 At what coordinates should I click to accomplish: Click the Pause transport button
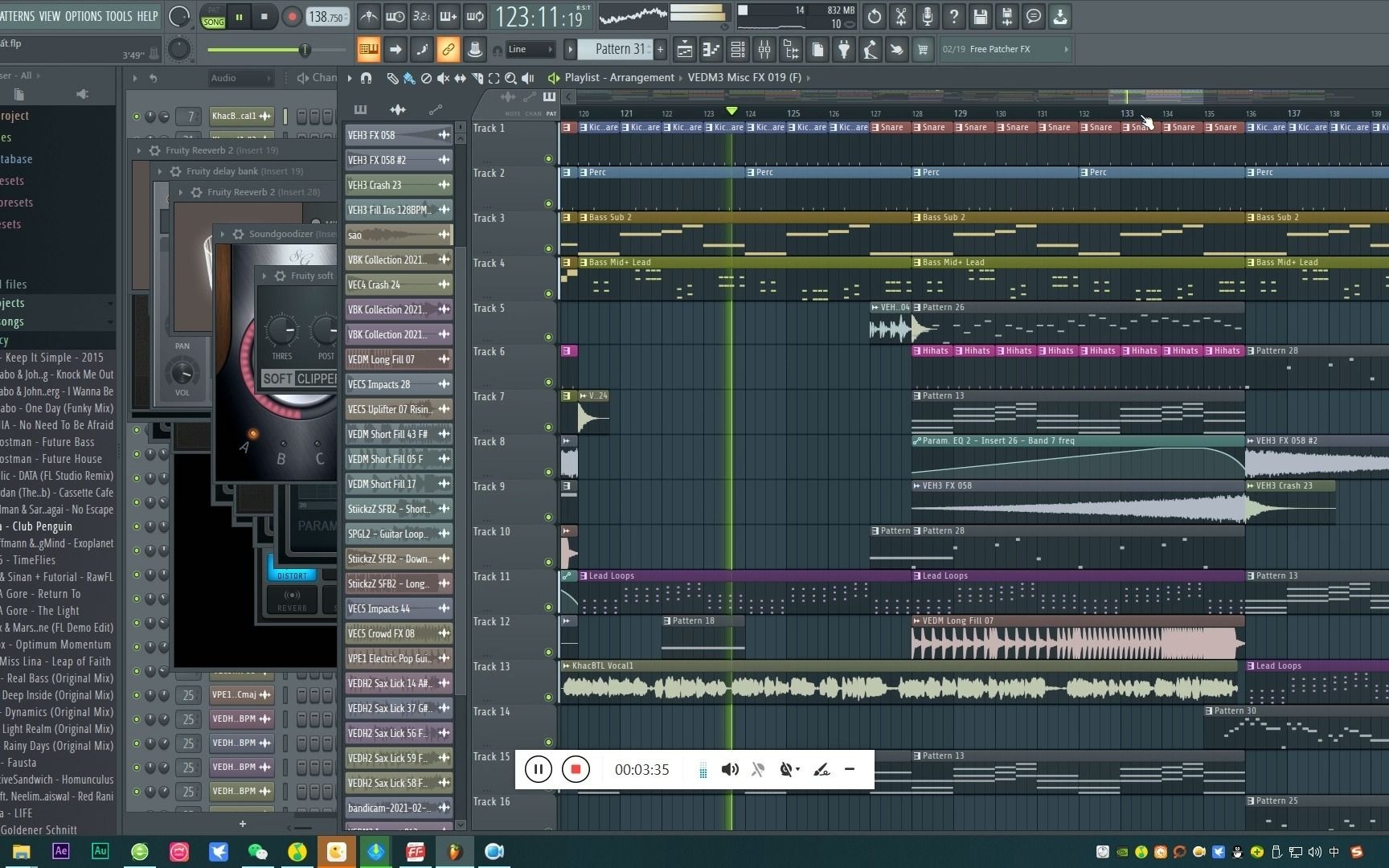239,16
